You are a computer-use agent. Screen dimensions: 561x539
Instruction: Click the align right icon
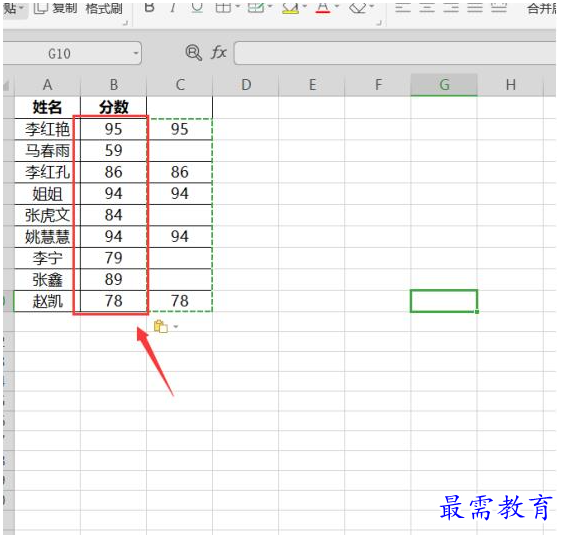click(451, 8)
